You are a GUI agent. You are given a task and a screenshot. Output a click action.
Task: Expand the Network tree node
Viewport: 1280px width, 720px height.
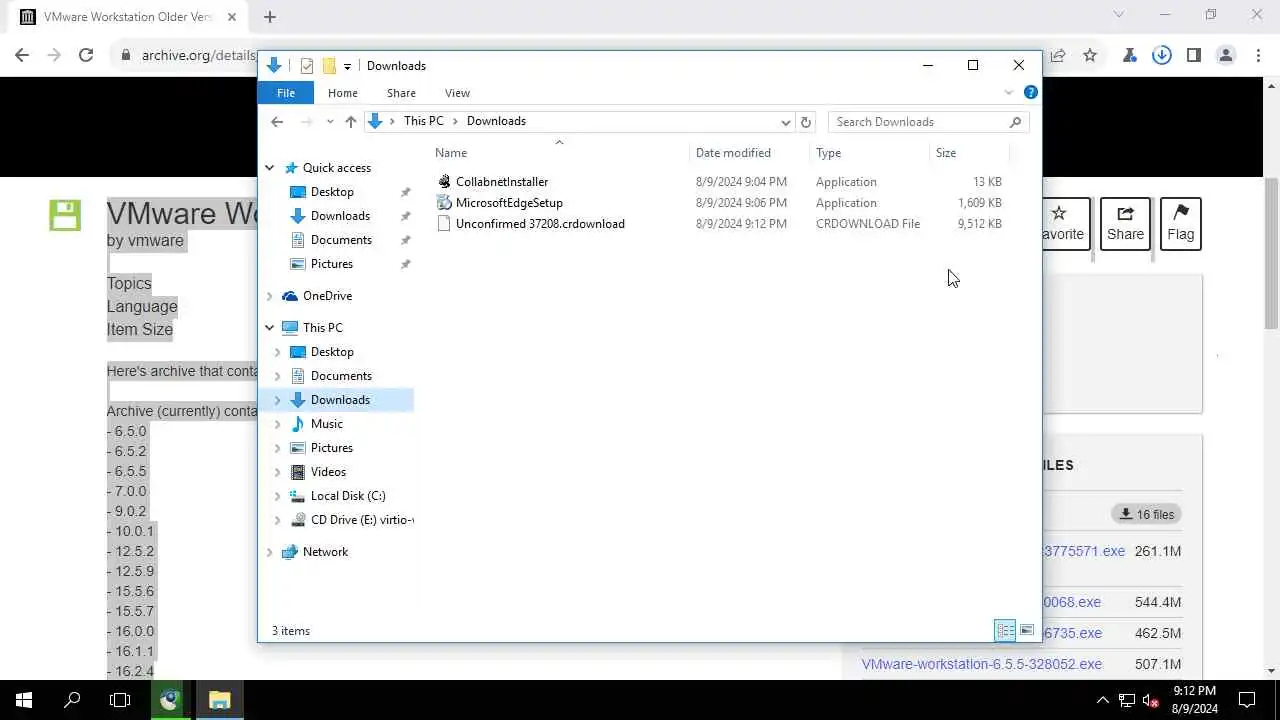tap(270, 552)
